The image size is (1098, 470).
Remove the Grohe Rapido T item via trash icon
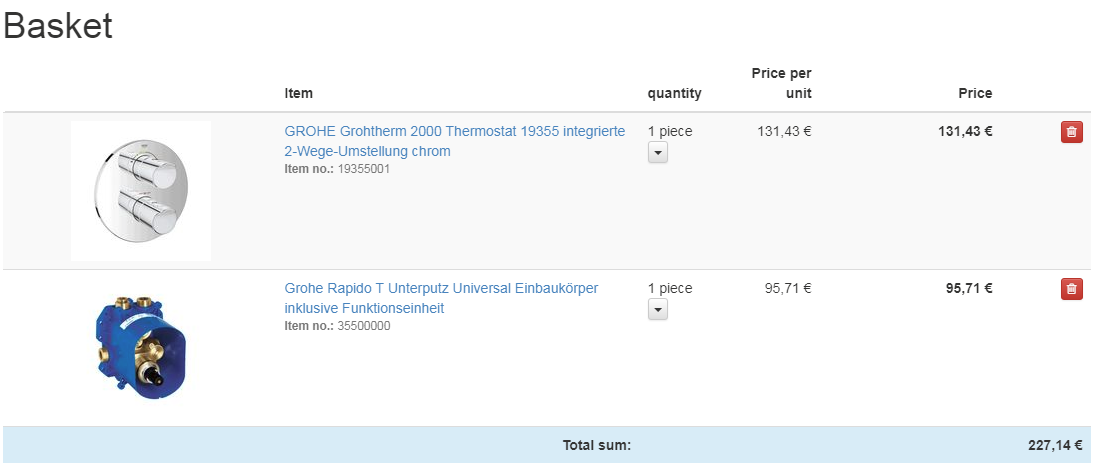click(1071, 289)
